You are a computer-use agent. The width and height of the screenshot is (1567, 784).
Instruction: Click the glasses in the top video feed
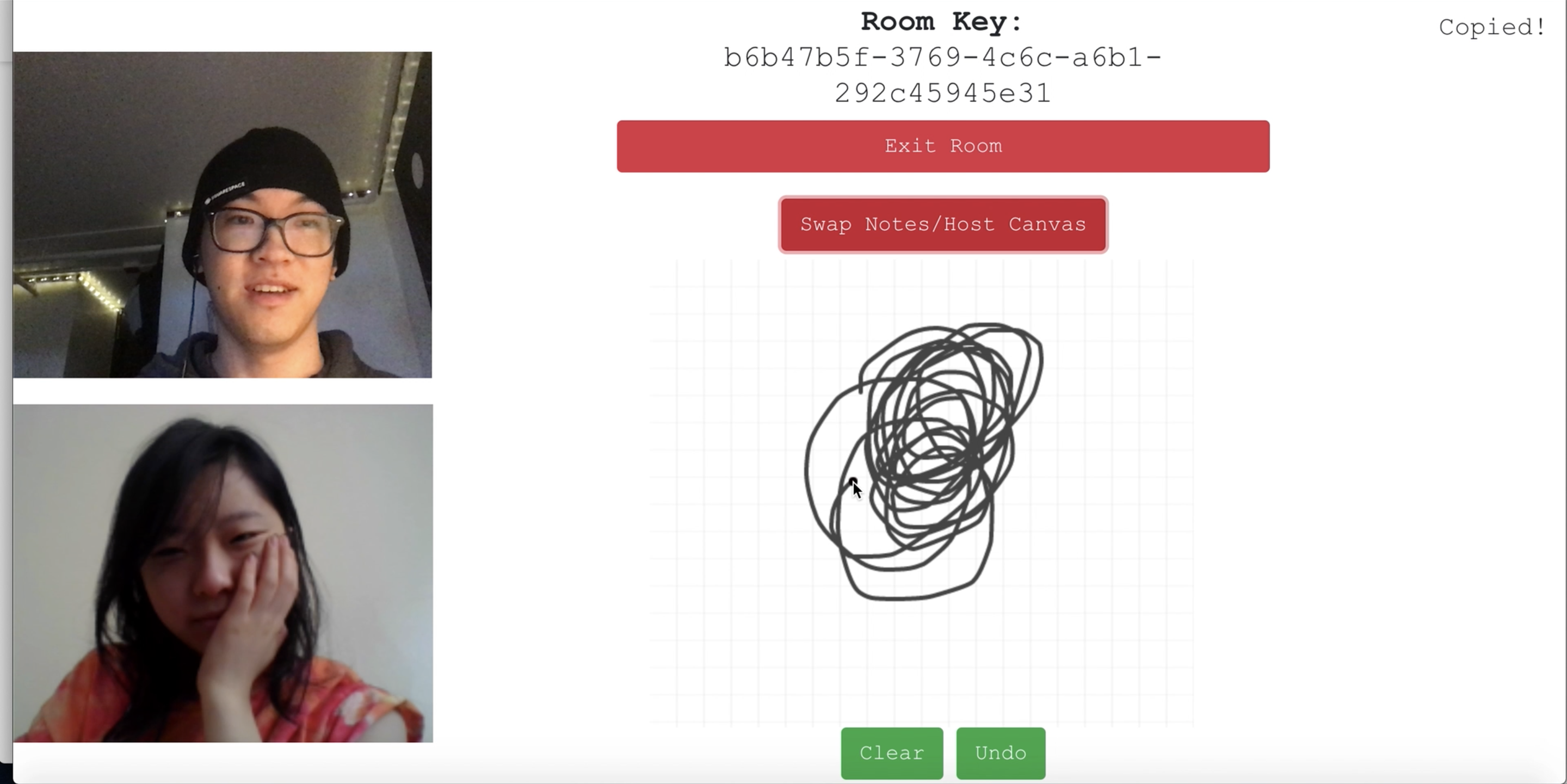pos(274,232)
